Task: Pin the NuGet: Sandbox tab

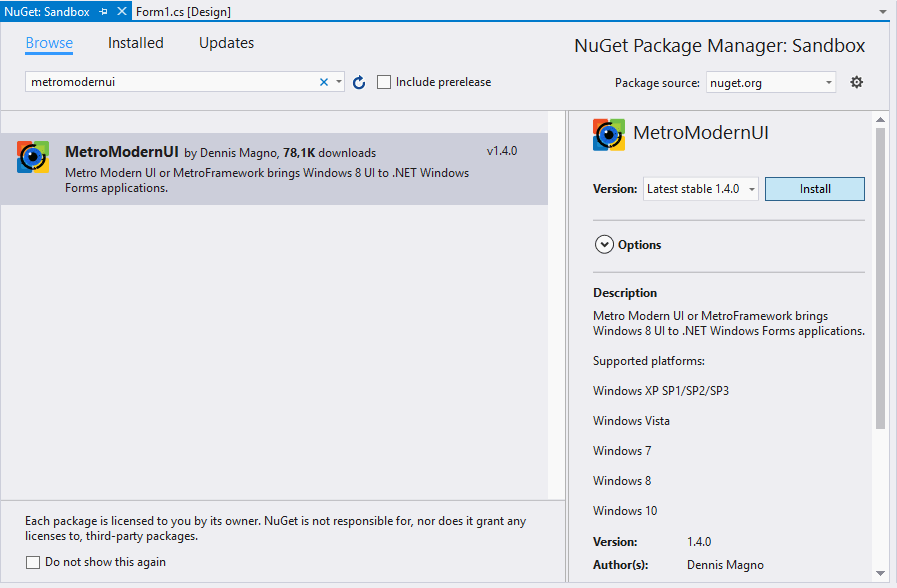Action: (x=104, y=11)
